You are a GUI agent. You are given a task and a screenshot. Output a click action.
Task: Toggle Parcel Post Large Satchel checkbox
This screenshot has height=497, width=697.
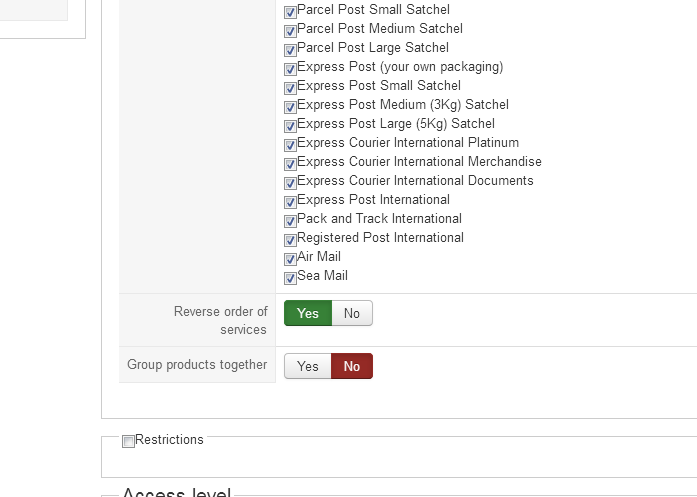290,50
